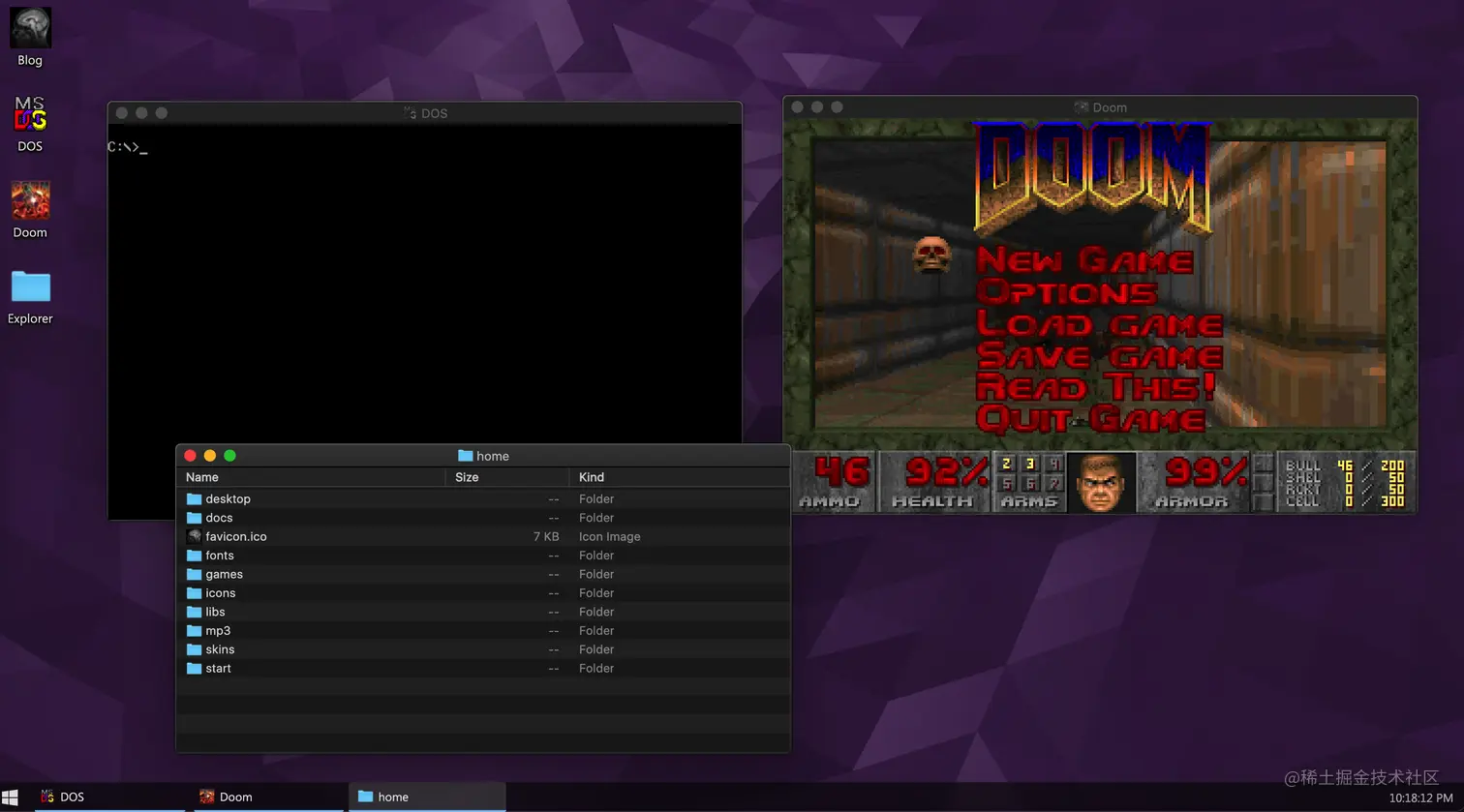Click the ARMS weapon slots panel

coord(1030,482)
